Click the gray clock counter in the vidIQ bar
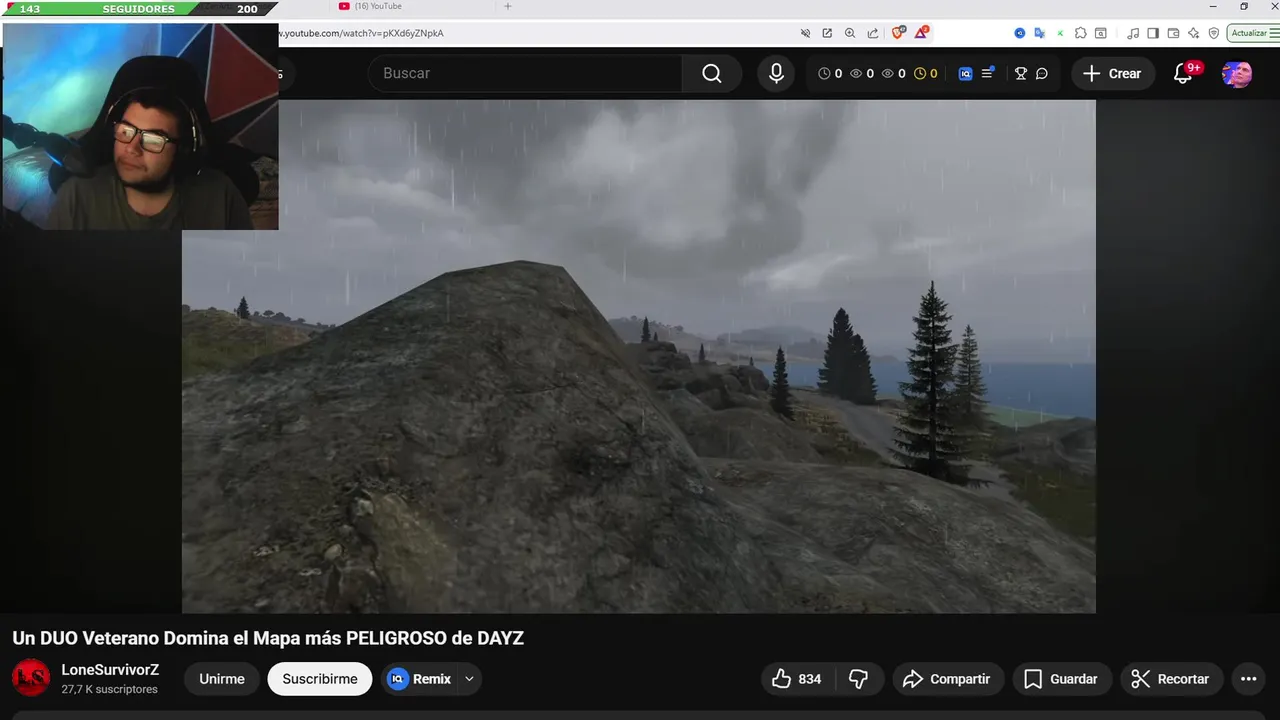This screenshot has height=720, width=1280. coord(830,73)
